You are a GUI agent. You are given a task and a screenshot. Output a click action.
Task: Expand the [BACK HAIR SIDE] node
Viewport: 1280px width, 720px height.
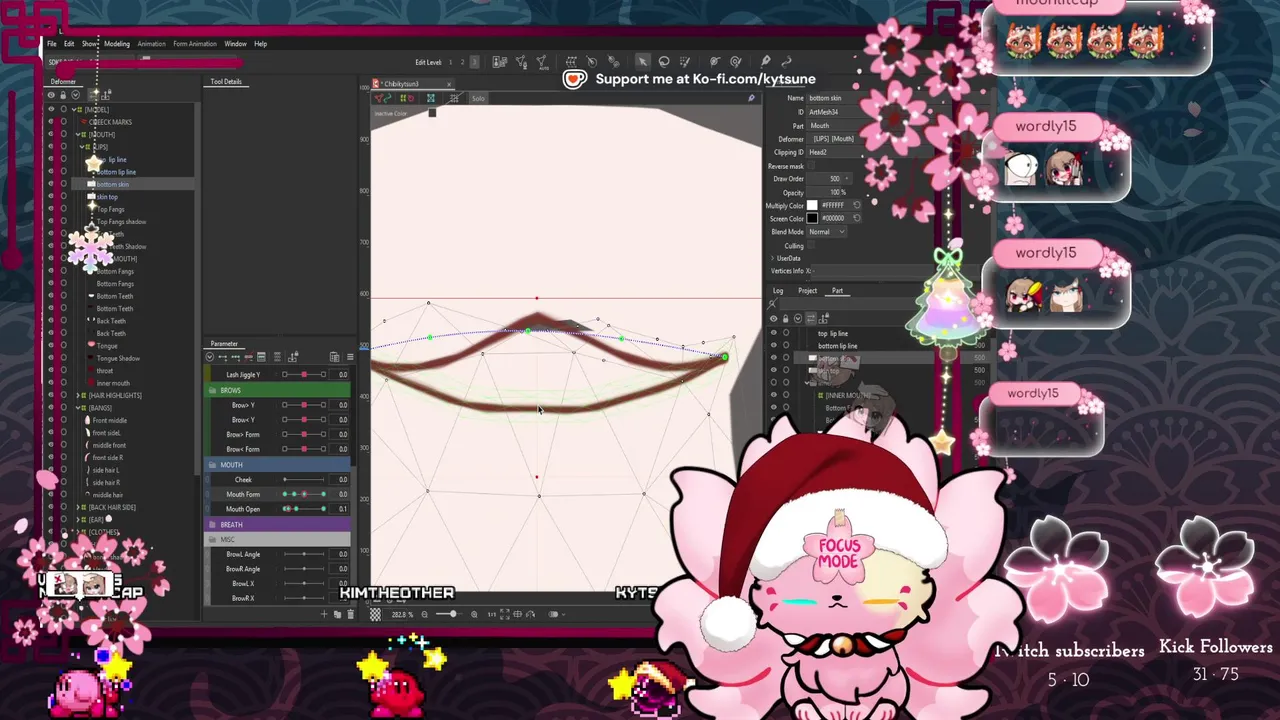click(x=80, y=507)
